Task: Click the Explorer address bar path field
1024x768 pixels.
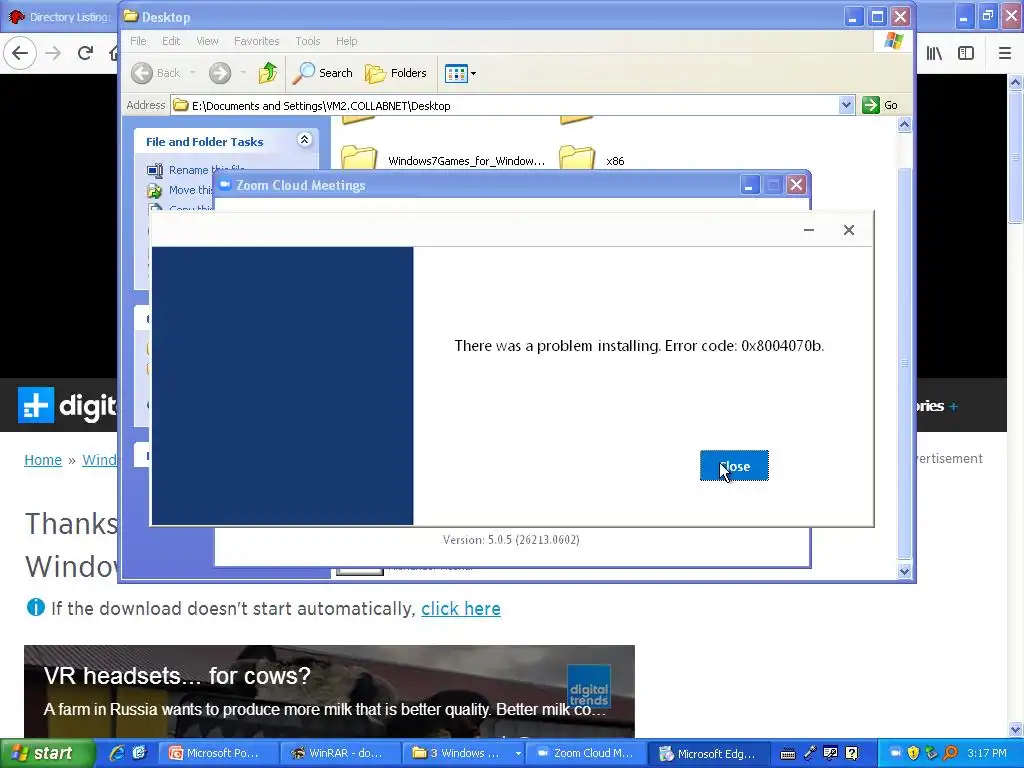Action: (505, 105)
